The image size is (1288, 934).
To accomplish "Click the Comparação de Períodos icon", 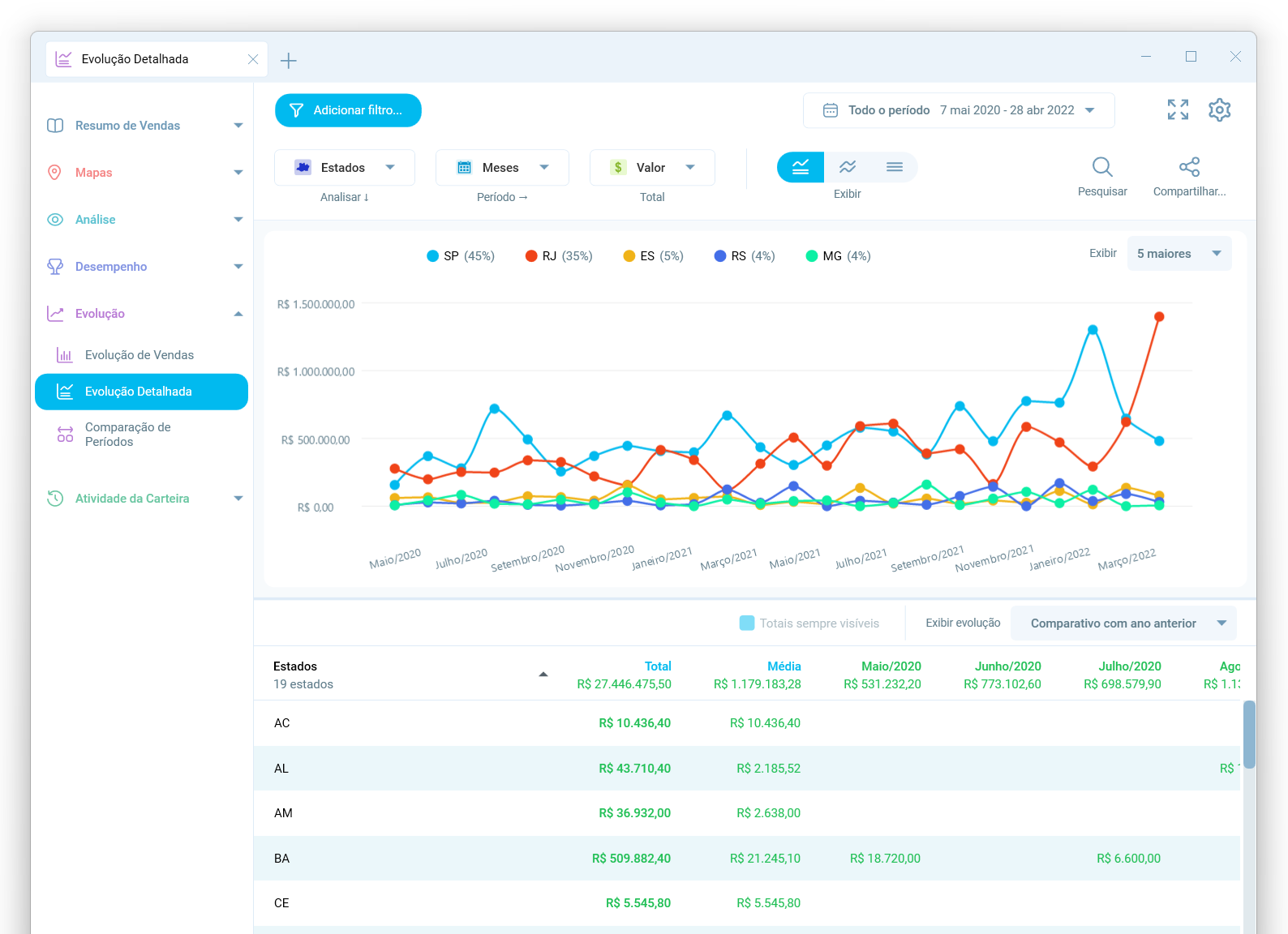I will pos(65,435).
